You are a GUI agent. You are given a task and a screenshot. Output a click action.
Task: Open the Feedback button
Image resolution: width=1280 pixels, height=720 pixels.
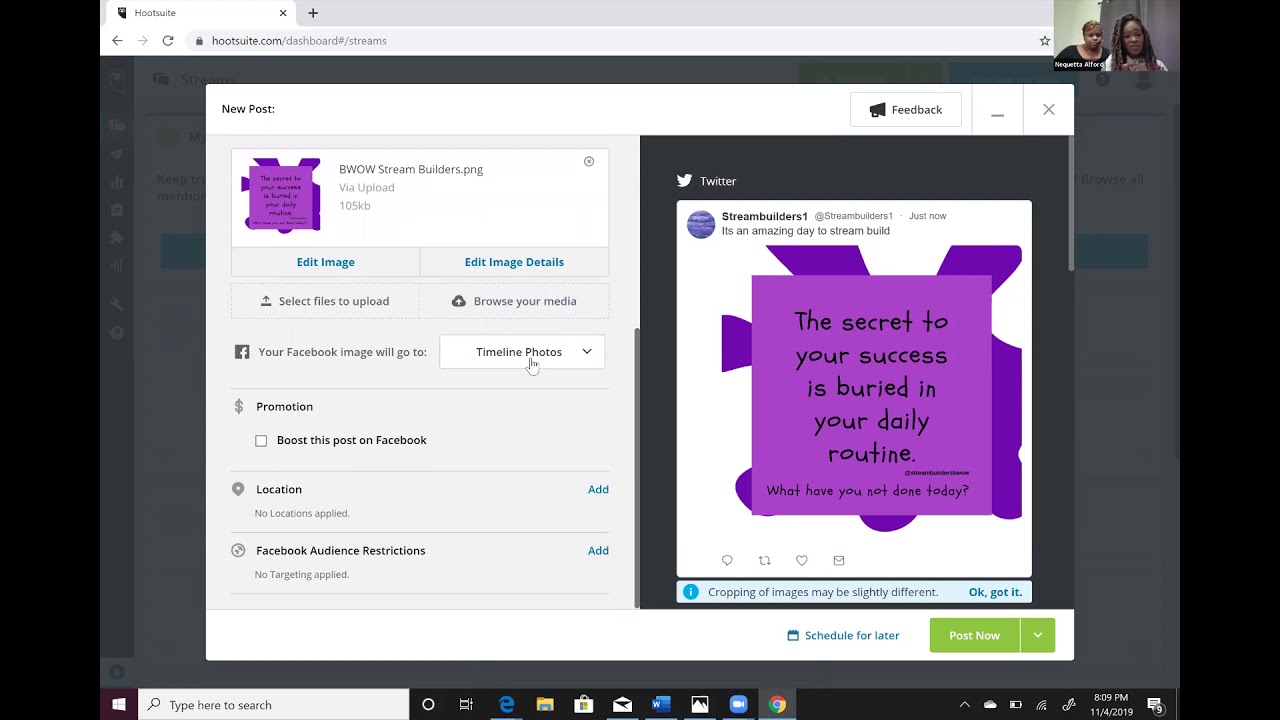click(905, 110)
